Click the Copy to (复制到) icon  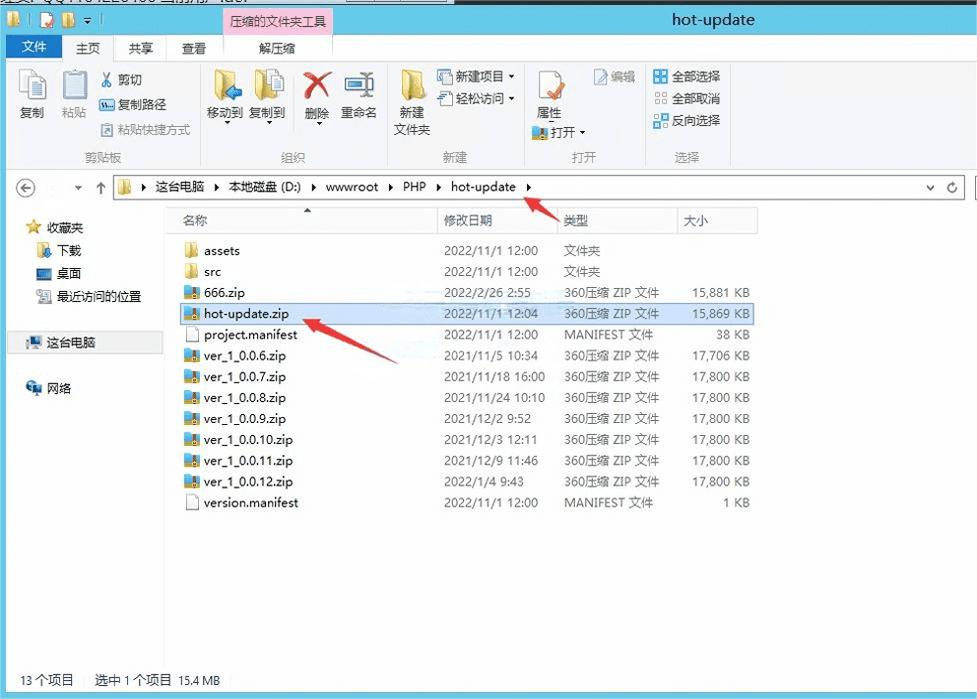[268, 85]
